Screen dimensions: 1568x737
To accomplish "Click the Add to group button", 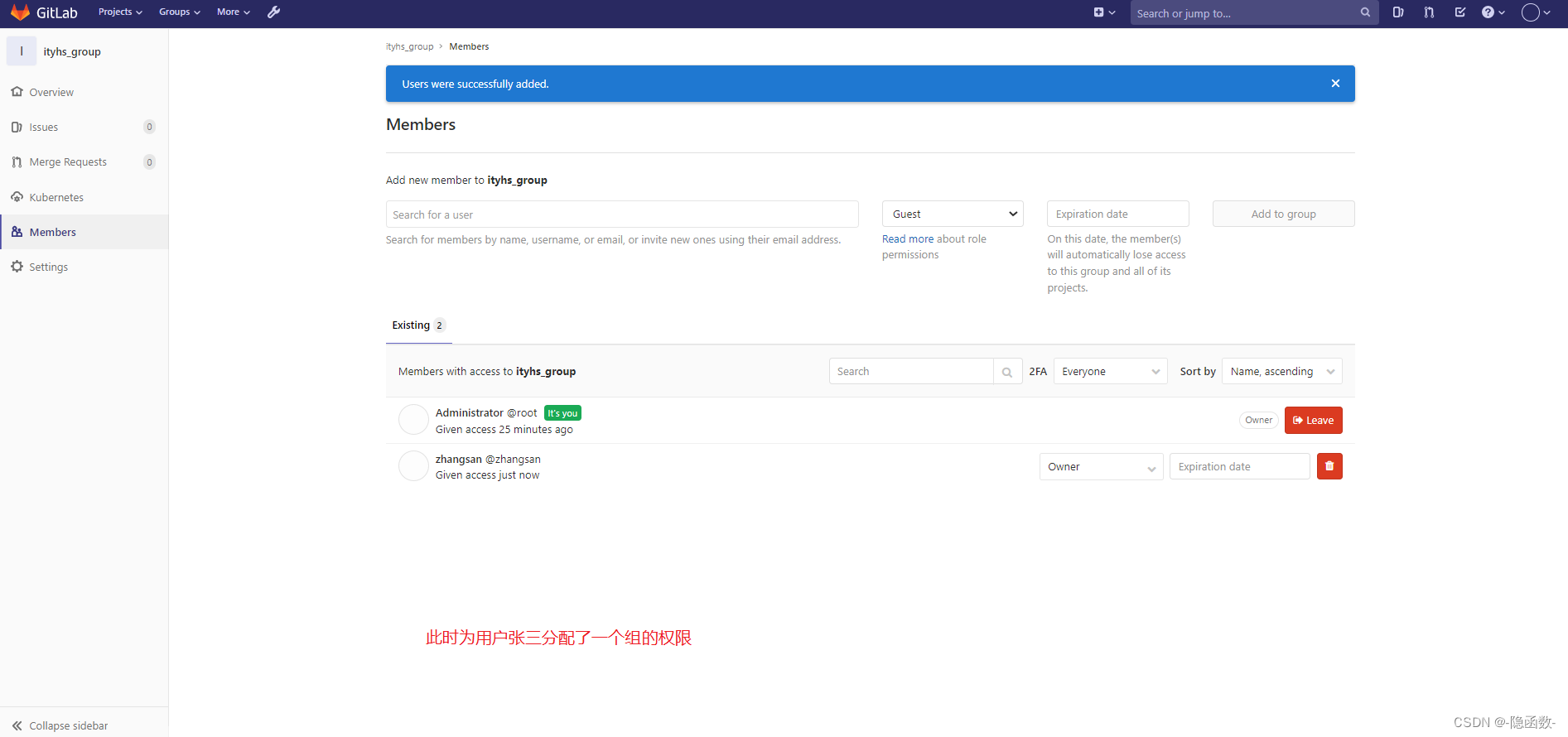I will [1284, 214].
